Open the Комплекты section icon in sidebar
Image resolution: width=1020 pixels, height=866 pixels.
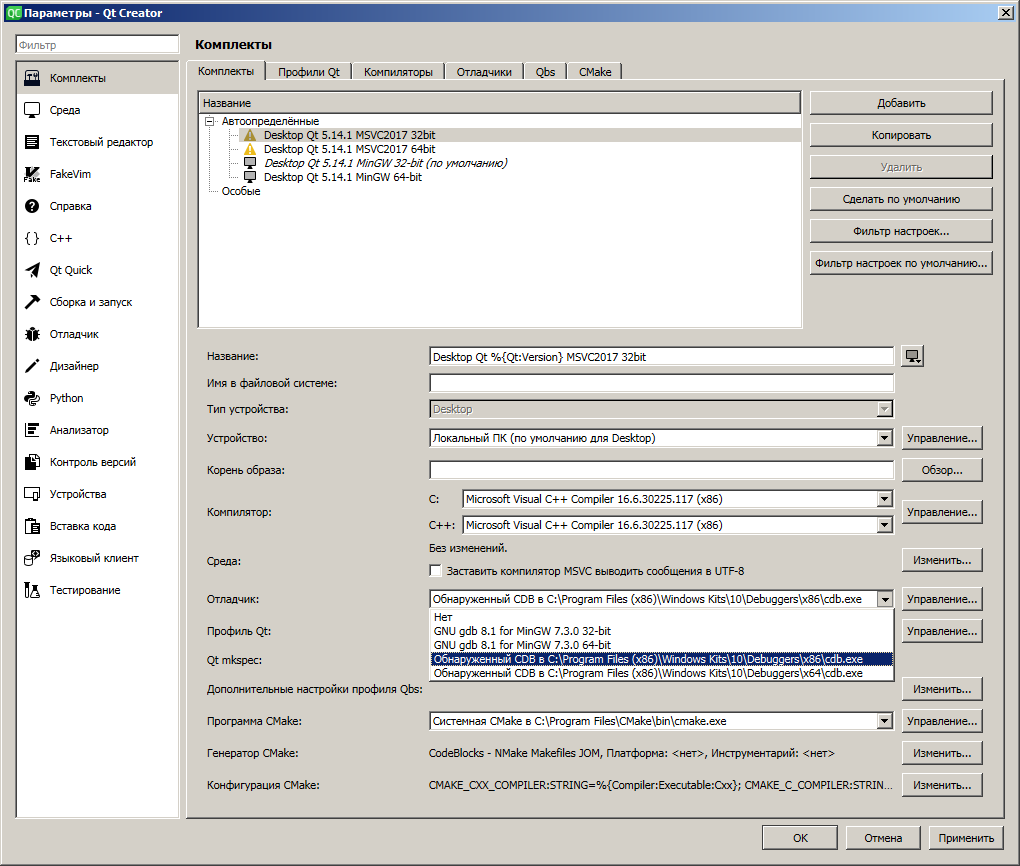click(32, 78)
